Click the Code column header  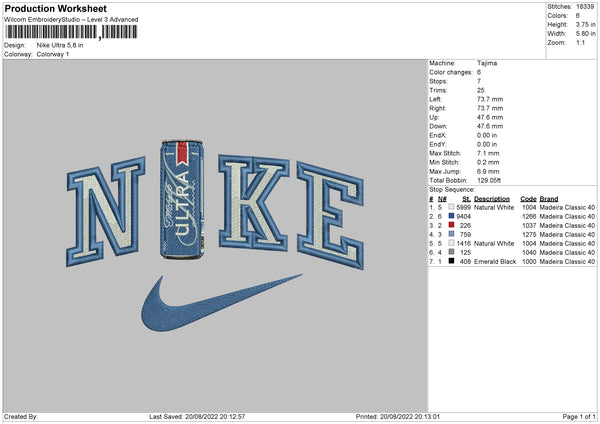tap(528, 199)
